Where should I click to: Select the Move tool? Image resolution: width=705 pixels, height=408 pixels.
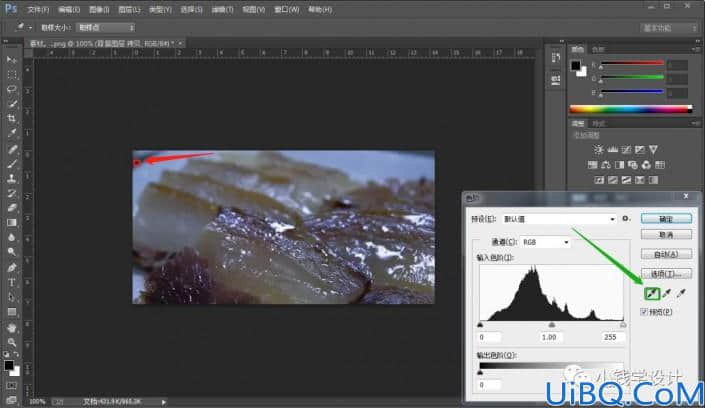coord(12,59)
